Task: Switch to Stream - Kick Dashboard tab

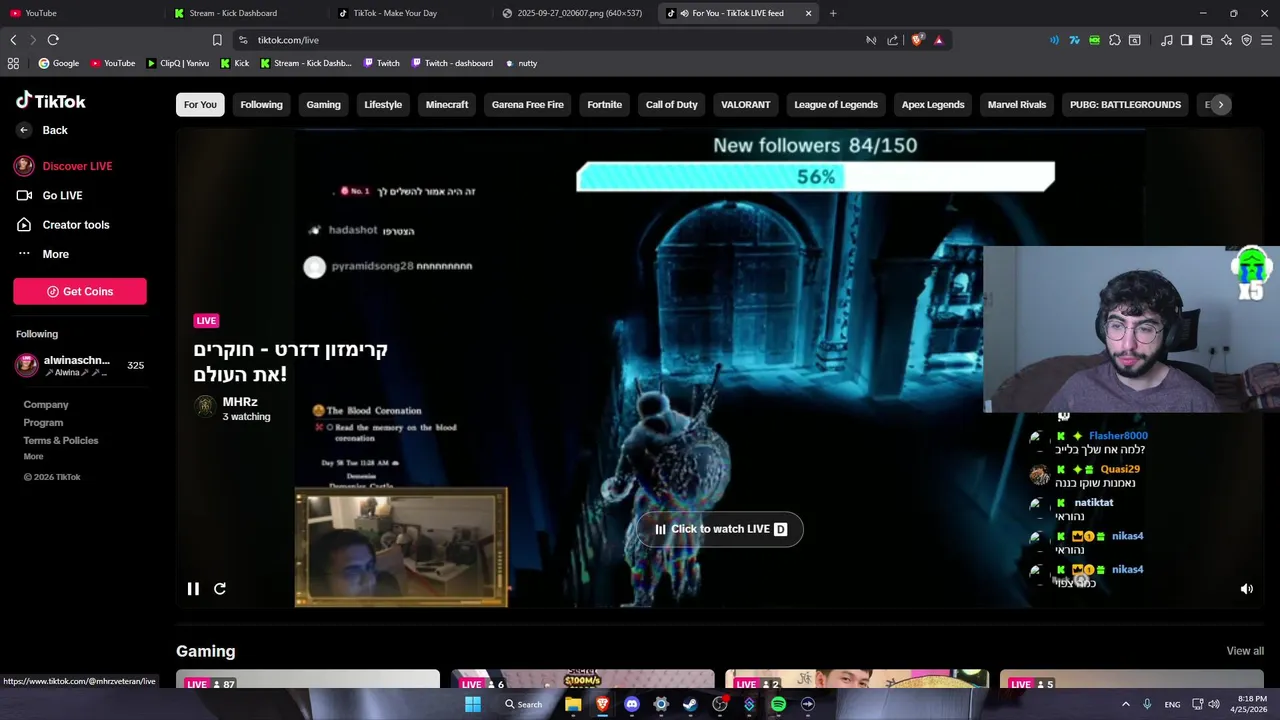Action: [245, 13]
